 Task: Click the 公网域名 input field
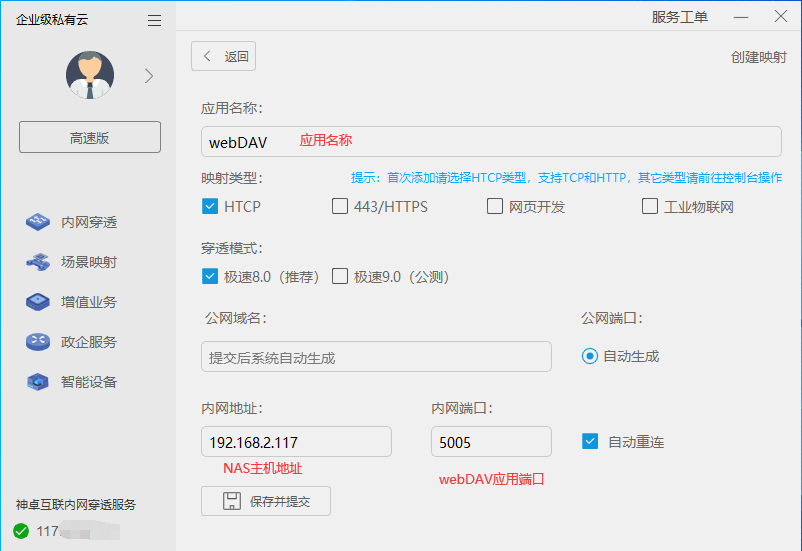pos(376,357)
